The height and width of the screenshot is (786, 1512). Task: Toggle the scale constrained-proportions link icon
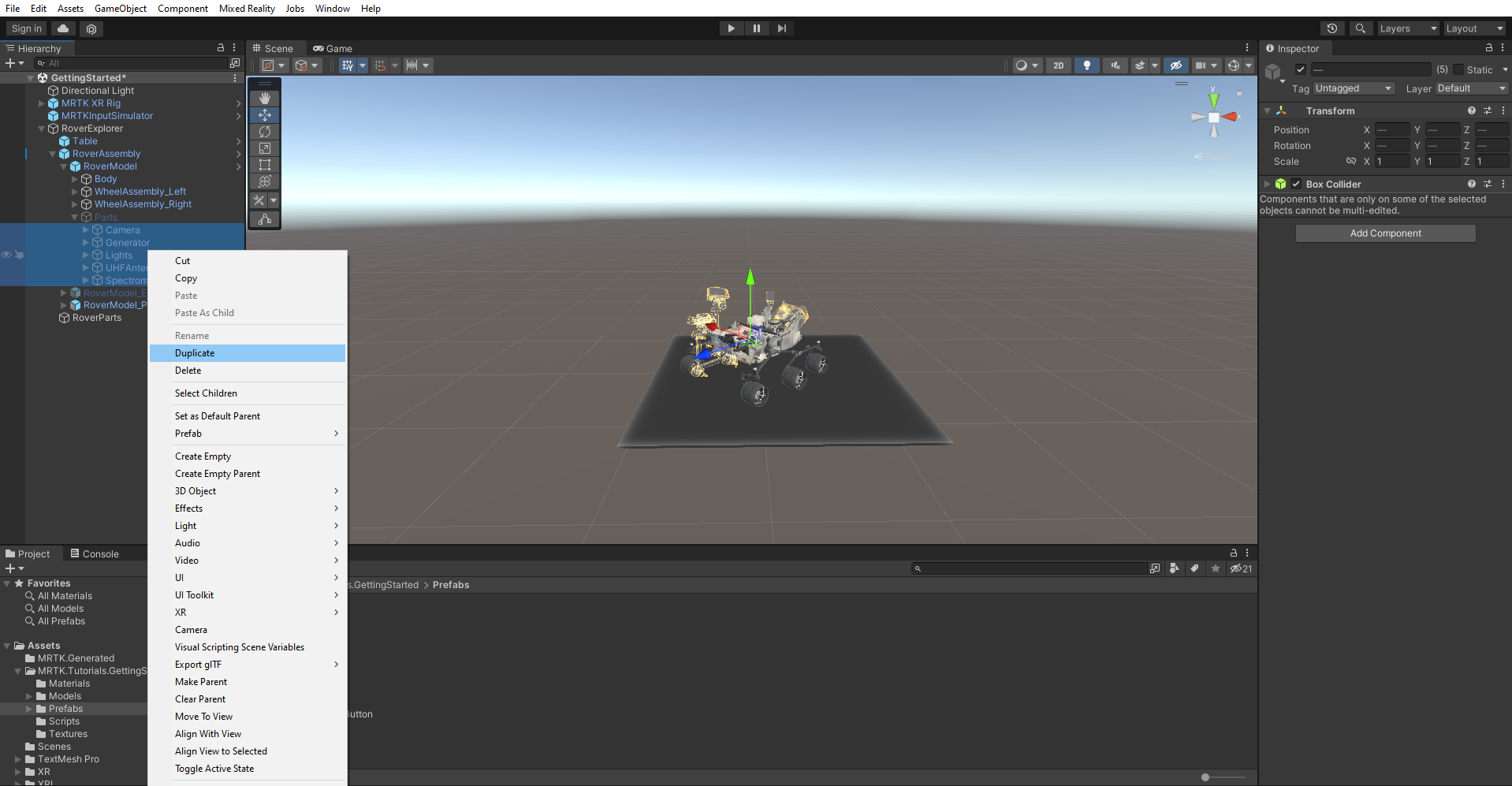[x=1351, y=161]
